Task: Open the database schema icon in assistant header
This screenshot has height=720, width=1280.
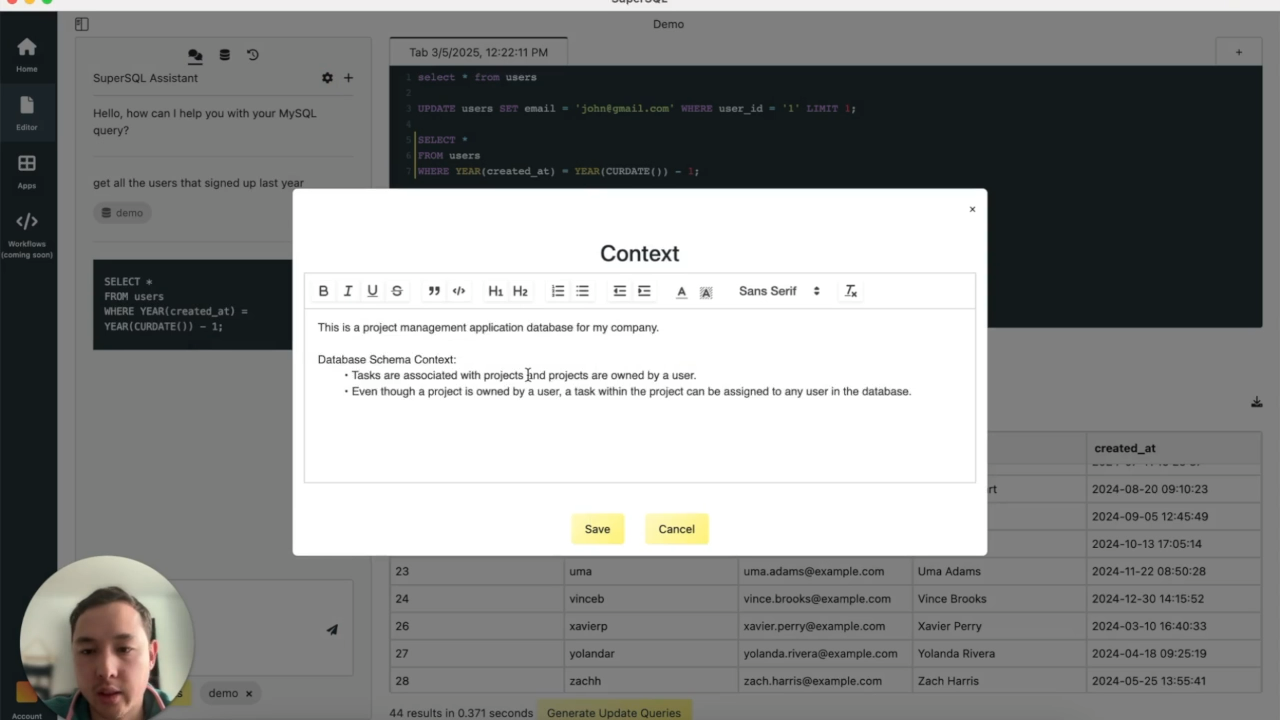Action: 224,55
